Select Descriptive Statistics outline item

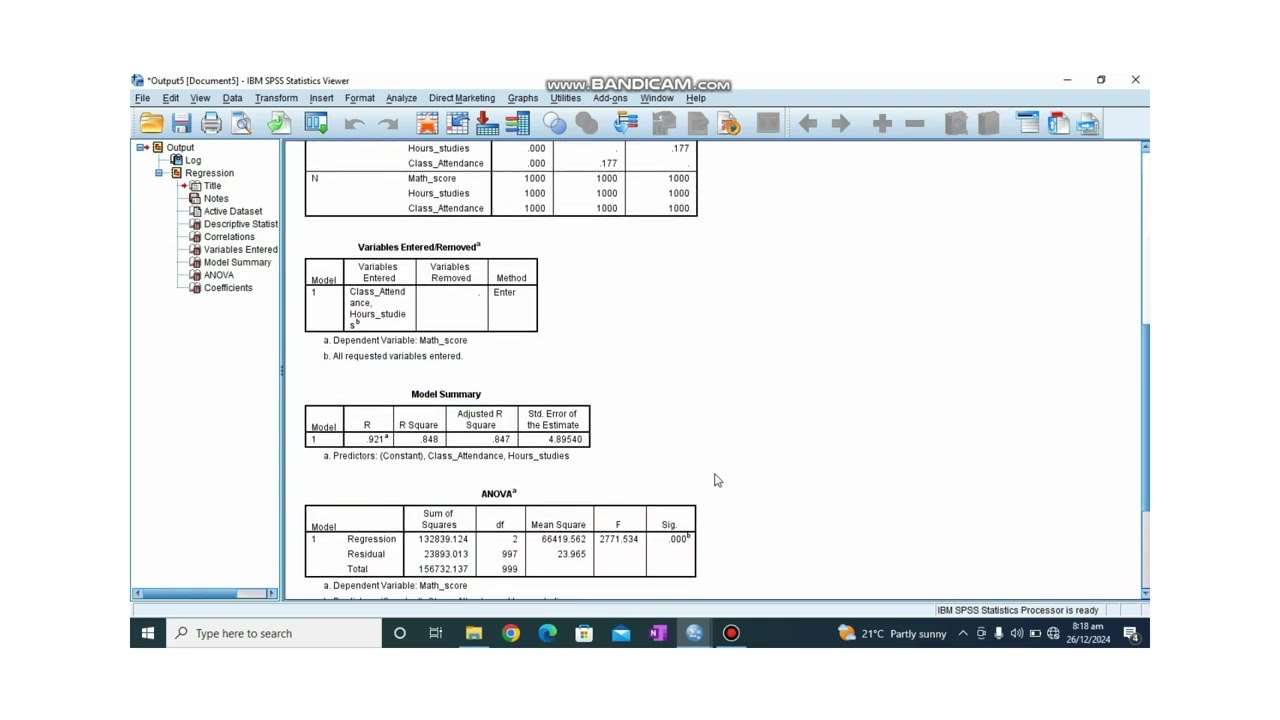[x=241, y=224]
